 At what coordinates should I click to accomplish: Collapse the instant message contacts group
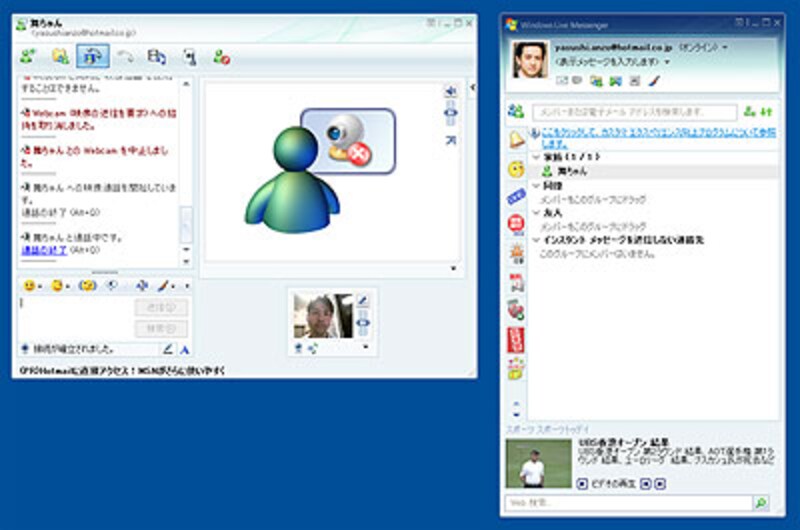pos(536,240)
